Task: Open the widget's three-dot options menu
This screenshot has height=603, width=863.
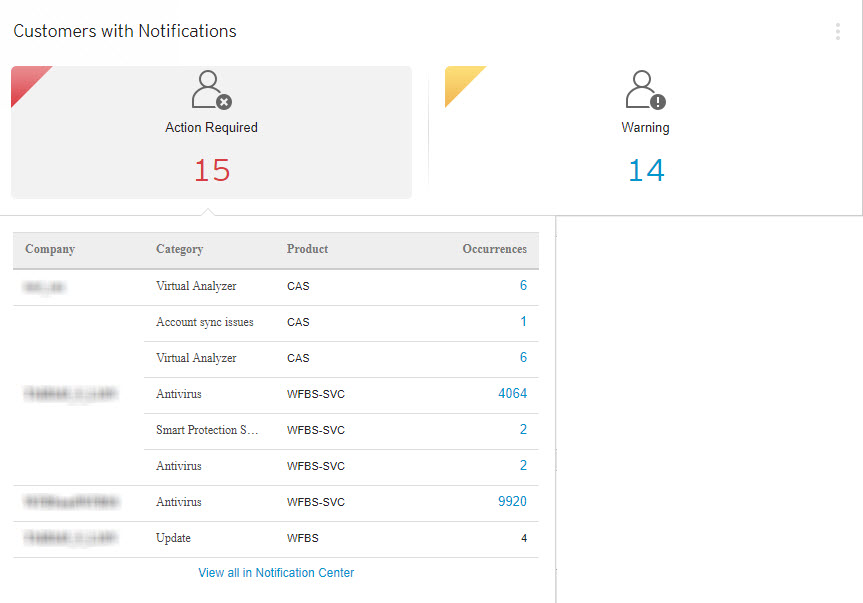Action: click(837, 32)
